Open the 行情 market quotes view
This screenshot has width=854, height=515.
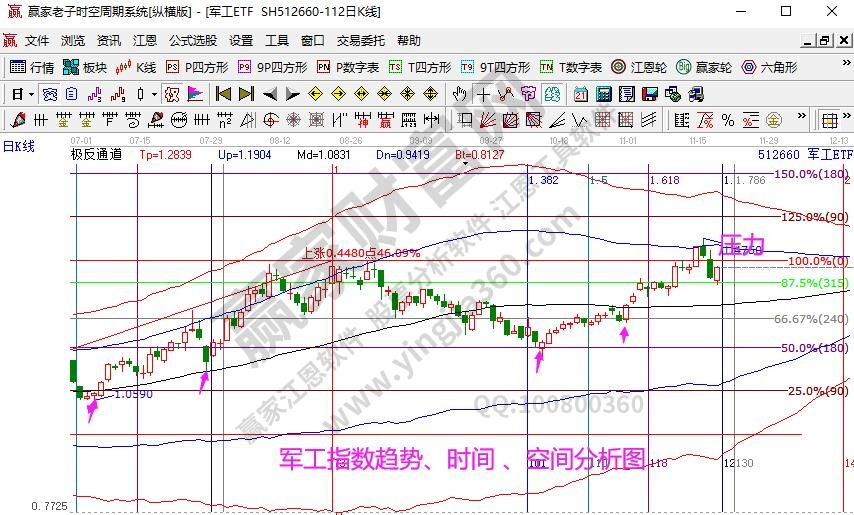(32, 68)
